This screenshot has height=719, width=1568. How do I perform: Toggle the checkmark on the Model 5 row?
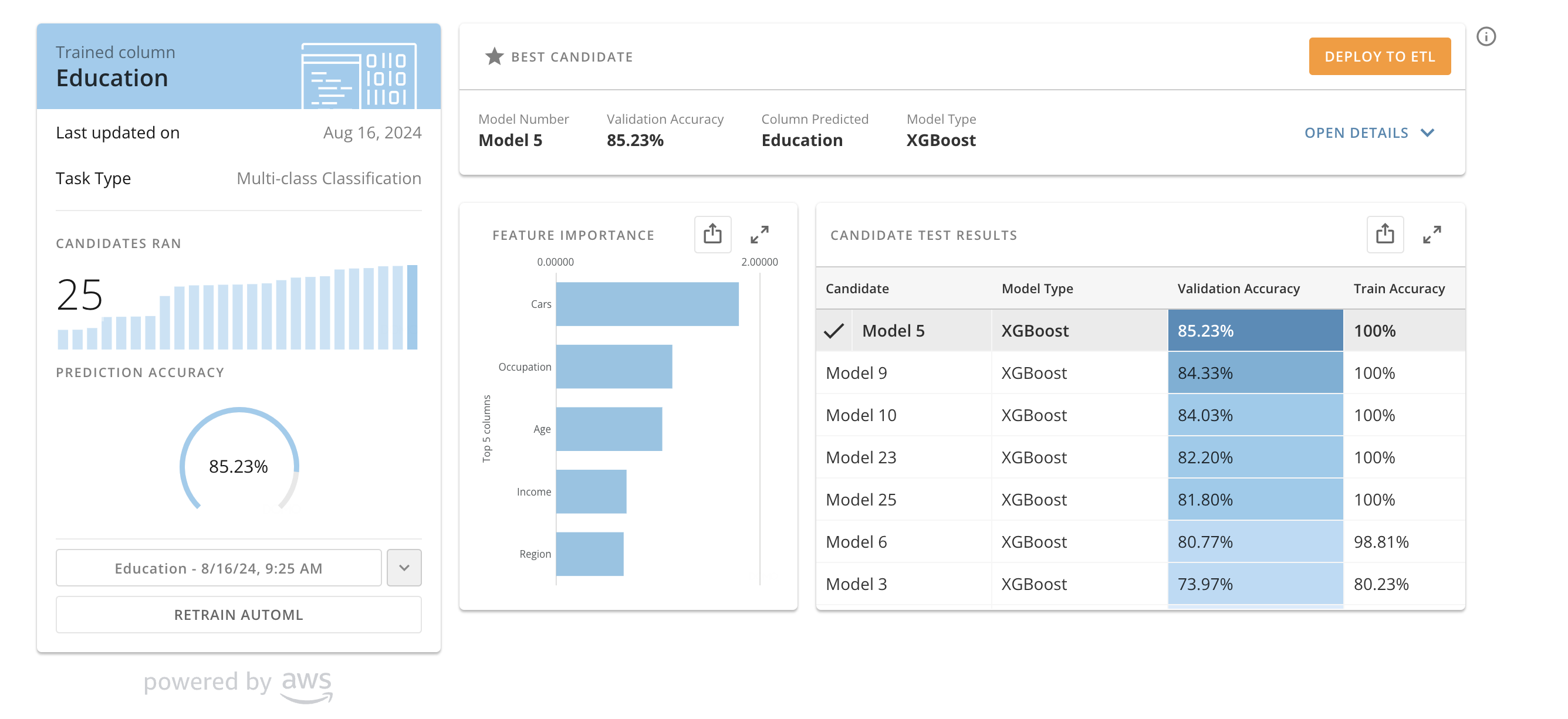pos(834,331)
